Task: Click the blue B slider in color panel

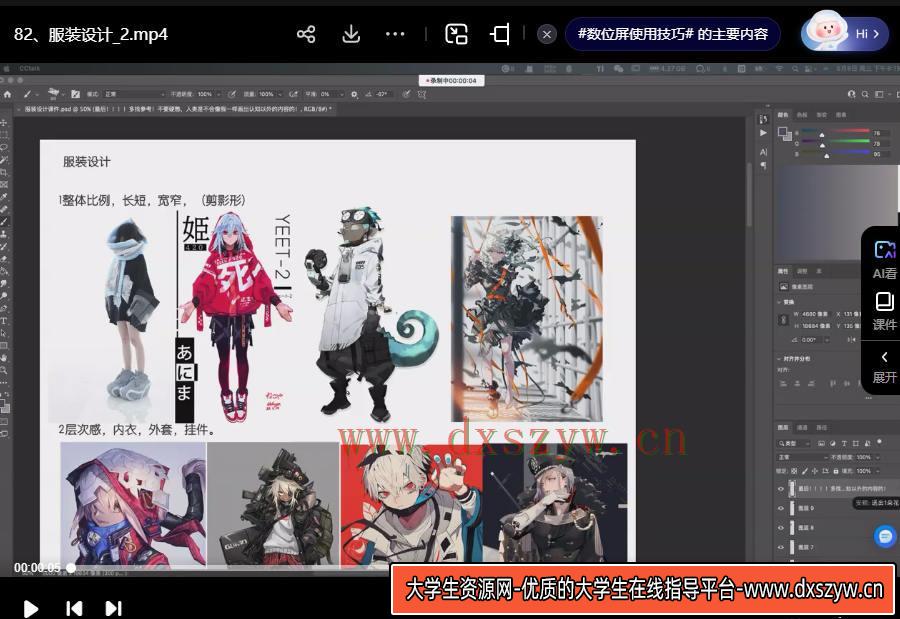Action: [836, 154]
